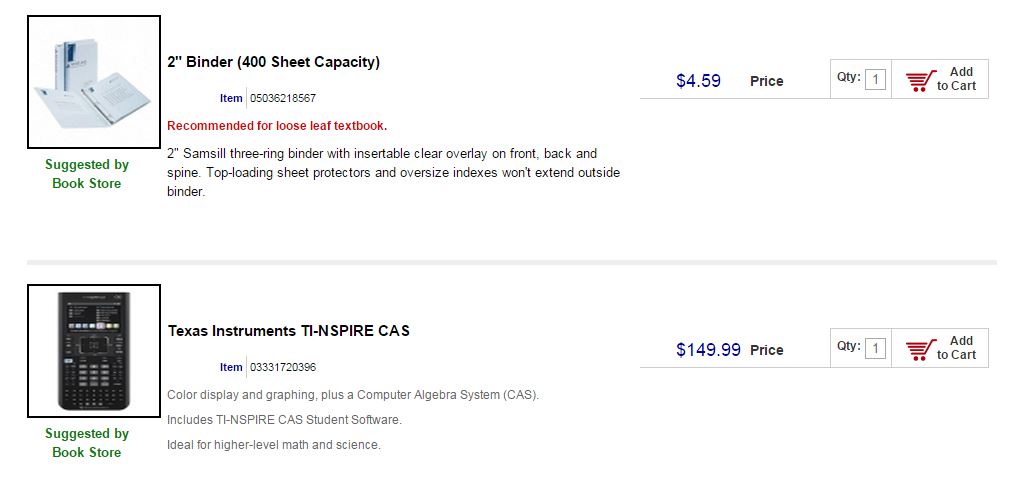Select item number 05036218567
Image resolution: width=1018 pixels, height=498 pixels.
click(x=283, y=99)
